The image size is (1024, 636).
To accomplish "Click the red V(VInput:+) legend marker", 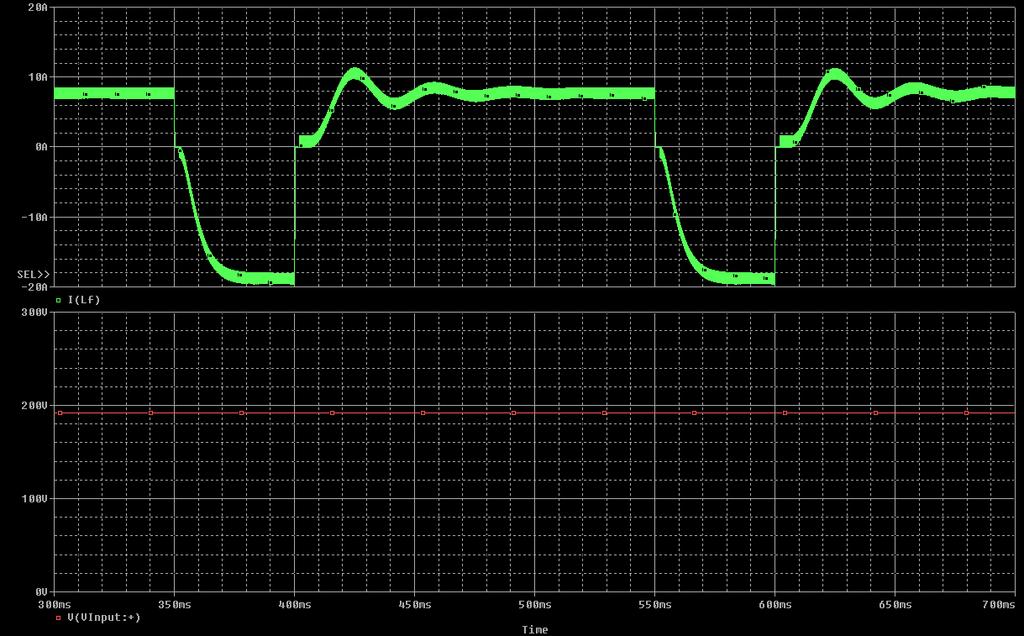I will click(58, 618).
